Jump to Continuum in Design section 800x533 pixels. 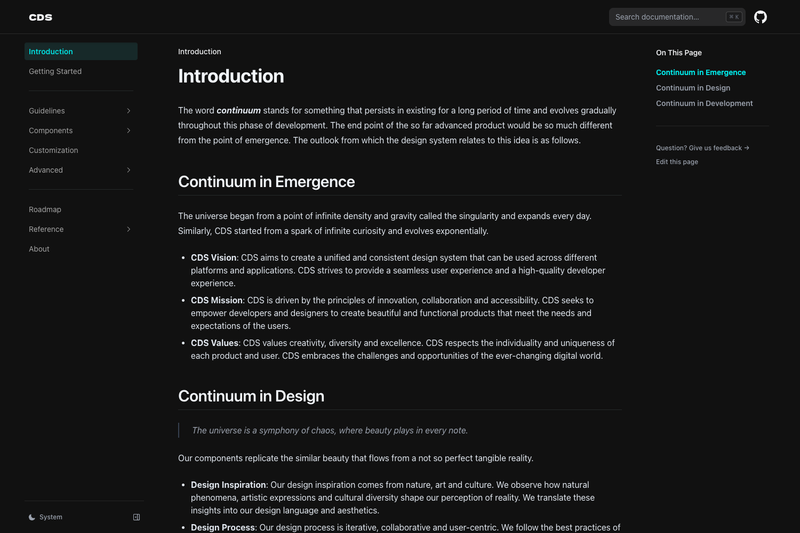[x=692, y=88]
